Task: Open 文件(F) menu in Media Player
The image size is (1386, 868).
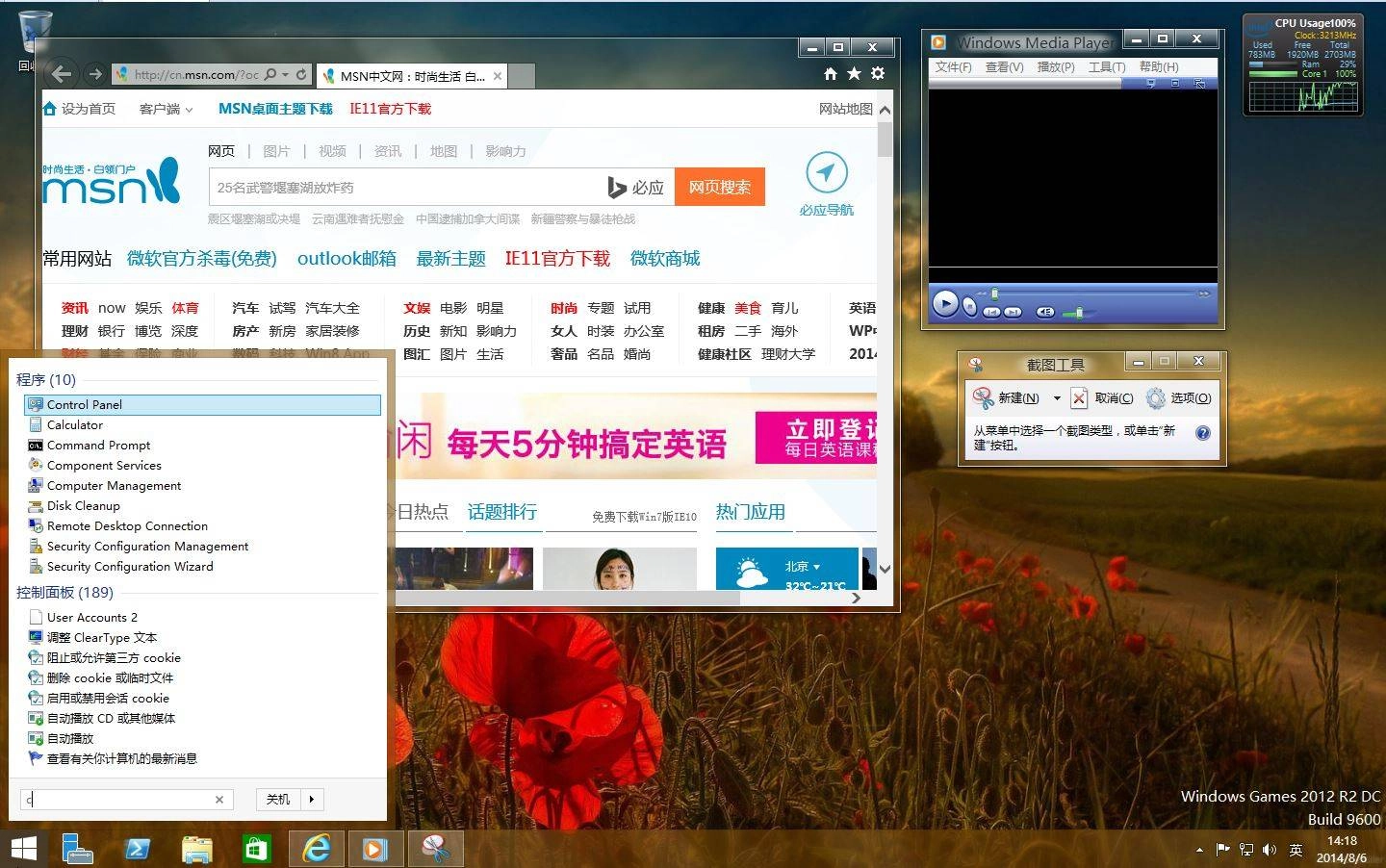Action: pos(953,67)
